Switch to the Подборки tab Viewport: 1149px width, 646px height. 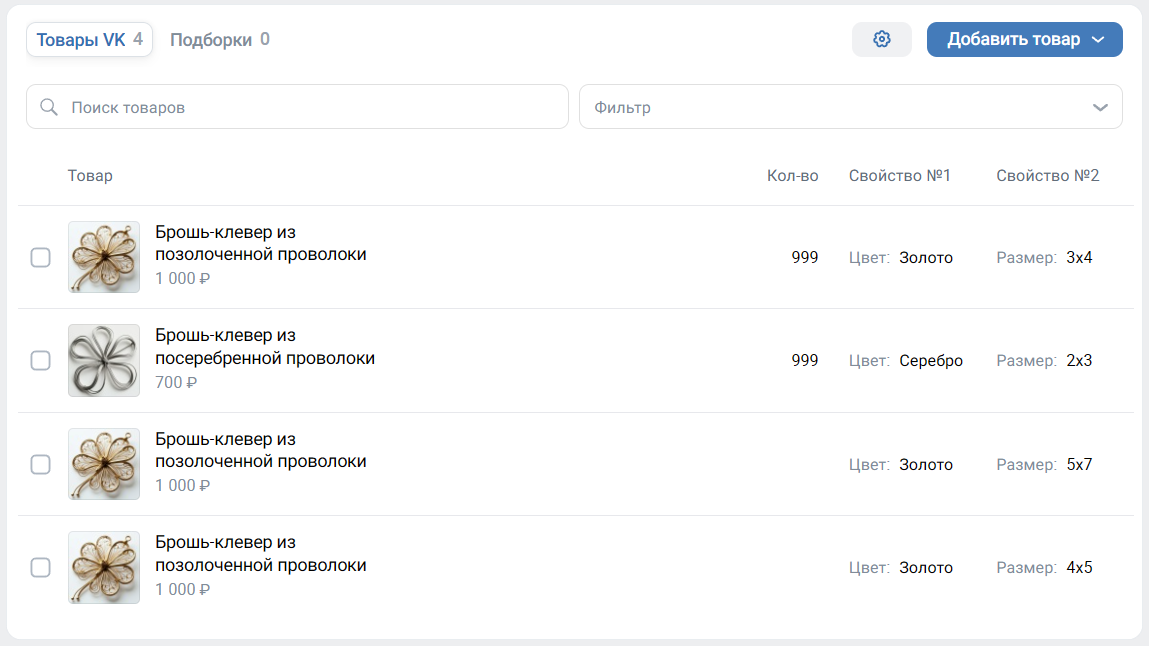[x=219, y=40]
